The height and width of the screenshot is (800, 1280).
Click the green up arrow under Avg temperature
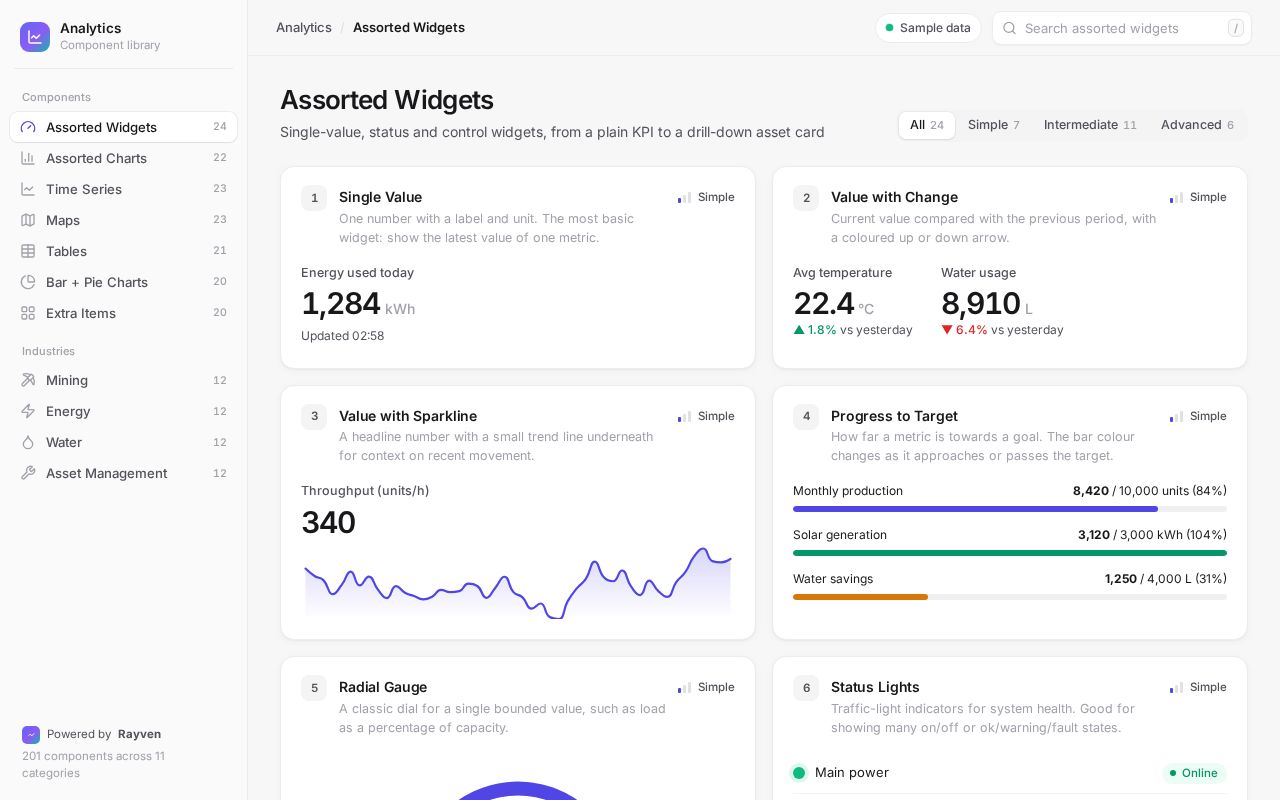point(799,330)
